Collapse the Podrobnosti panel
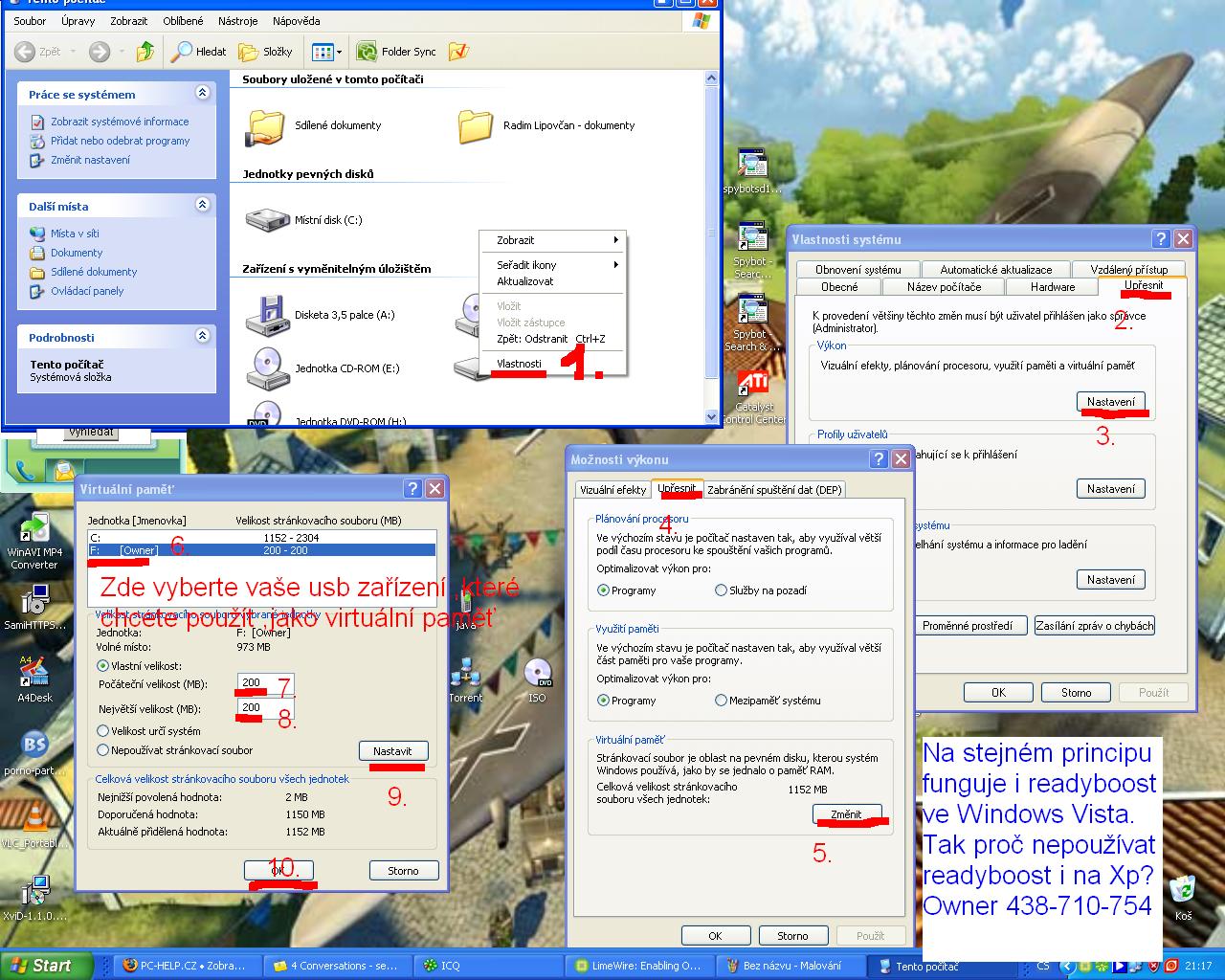1225x980 pixels. tap(202, 336)
